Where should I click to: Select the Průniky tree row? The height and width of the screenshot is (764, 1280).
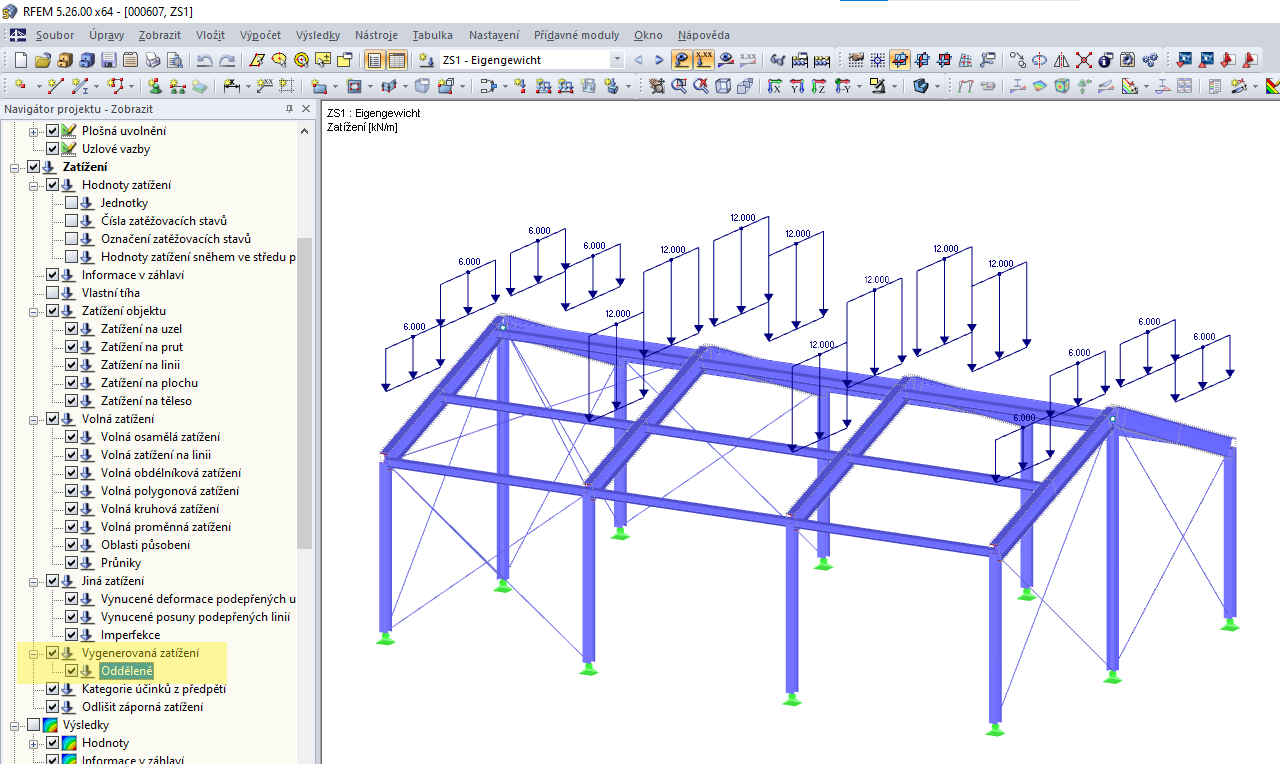point(121,563)
